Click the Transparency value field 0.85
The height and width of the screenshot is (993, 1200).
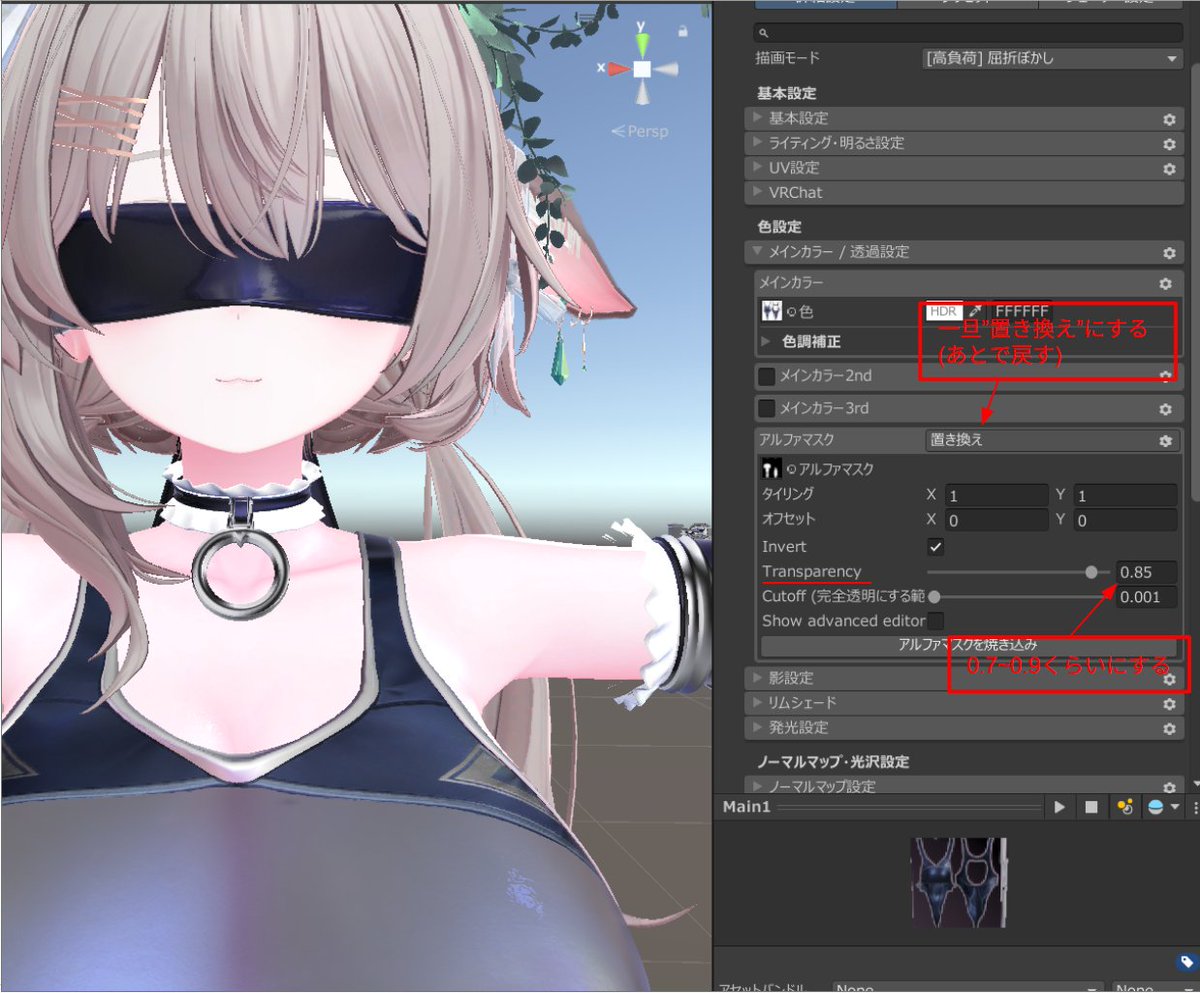click(x=1146, y=572)
